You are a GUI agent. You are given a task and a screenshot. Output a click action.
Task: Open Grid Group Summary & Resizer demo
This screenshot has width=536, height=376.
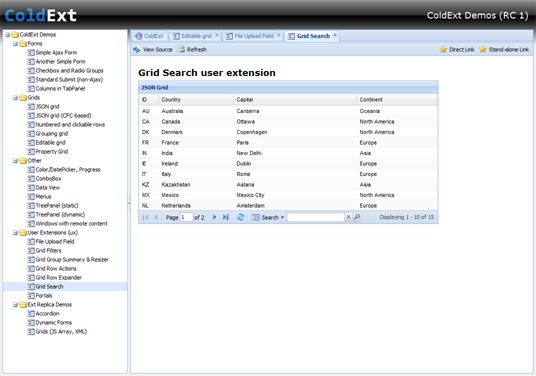[72, 260]
